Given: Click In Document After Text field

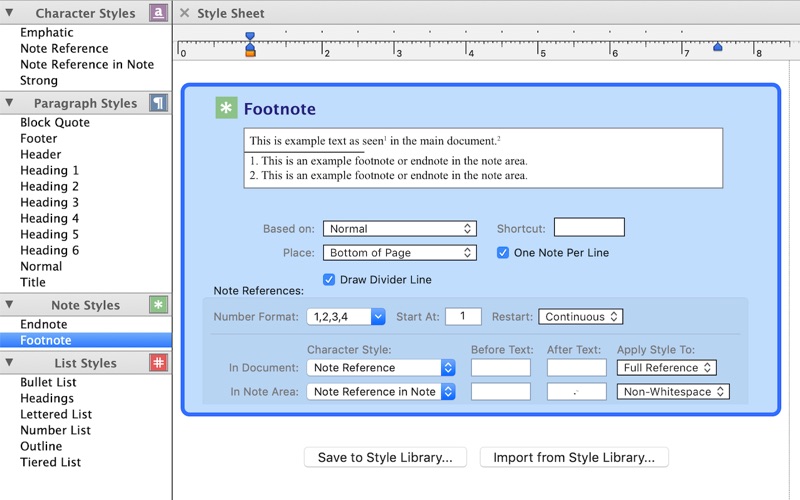Looking at the screenshot, I should 577,367.
